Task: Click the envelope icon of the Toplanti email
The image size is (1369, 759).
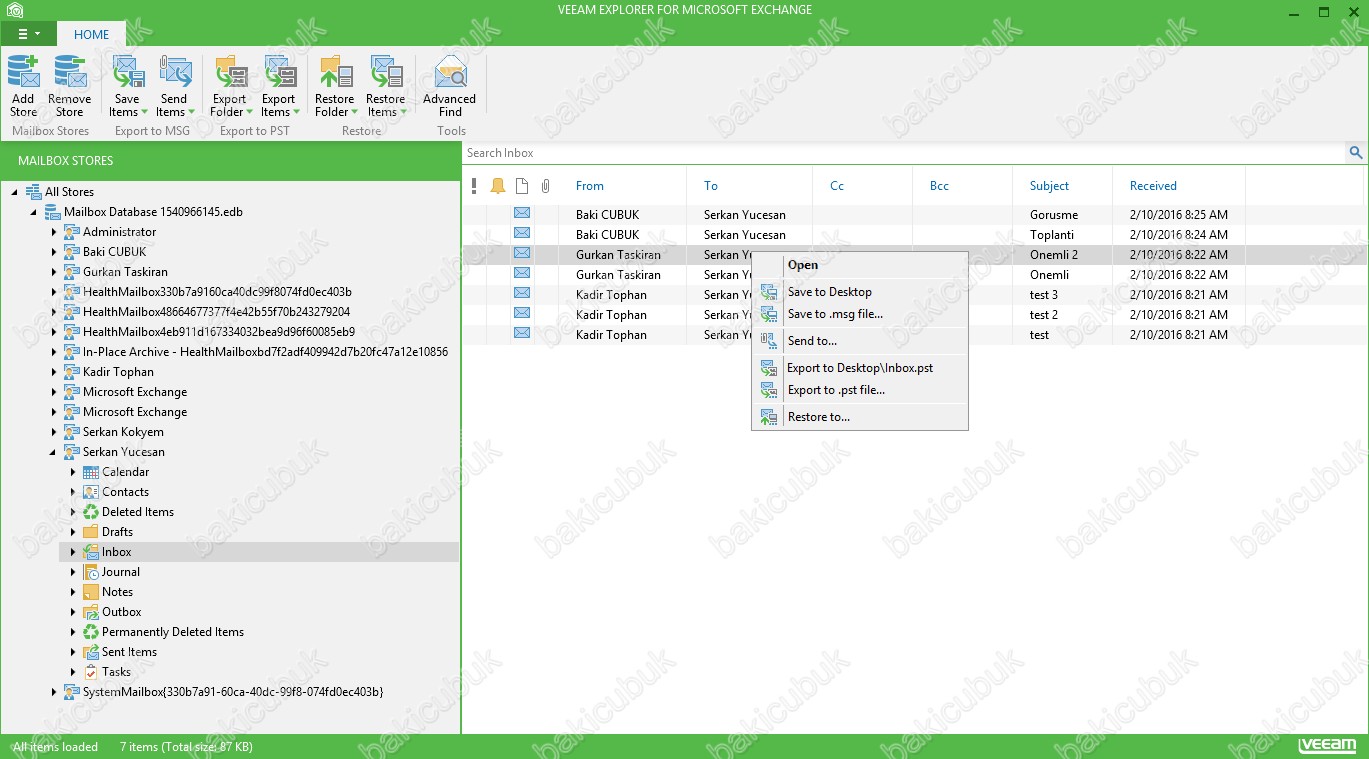Action: click(x=522, y=234)
